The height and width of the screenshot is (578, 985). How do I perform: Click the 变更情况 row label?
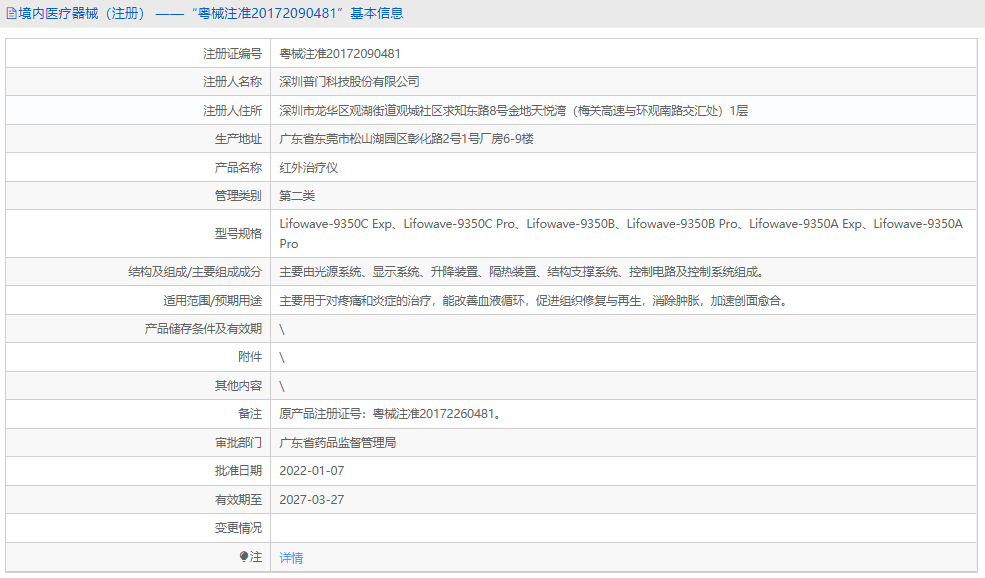pos(238,528)
